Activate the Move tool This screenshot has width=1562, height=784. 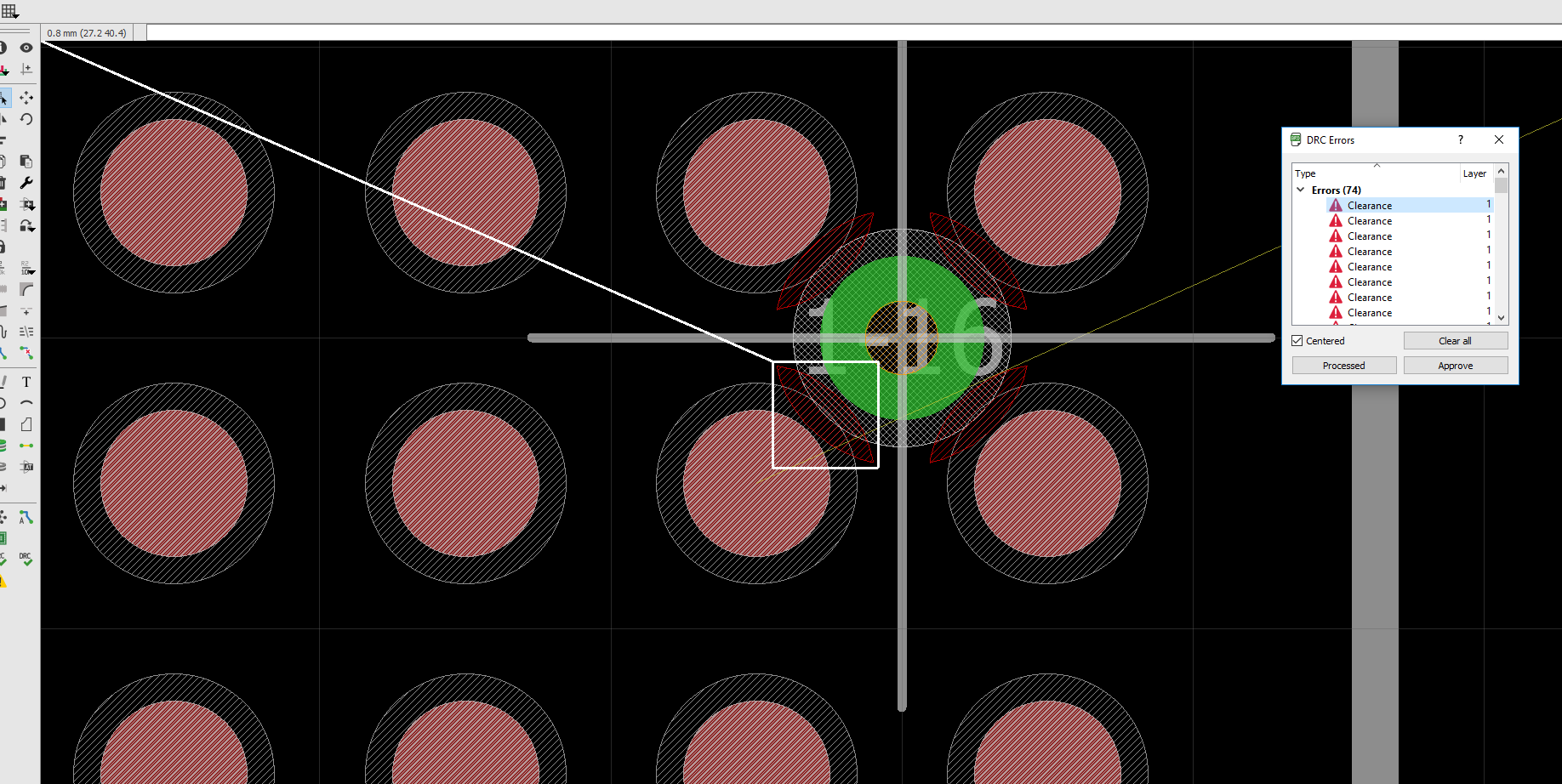click(26, 99)
